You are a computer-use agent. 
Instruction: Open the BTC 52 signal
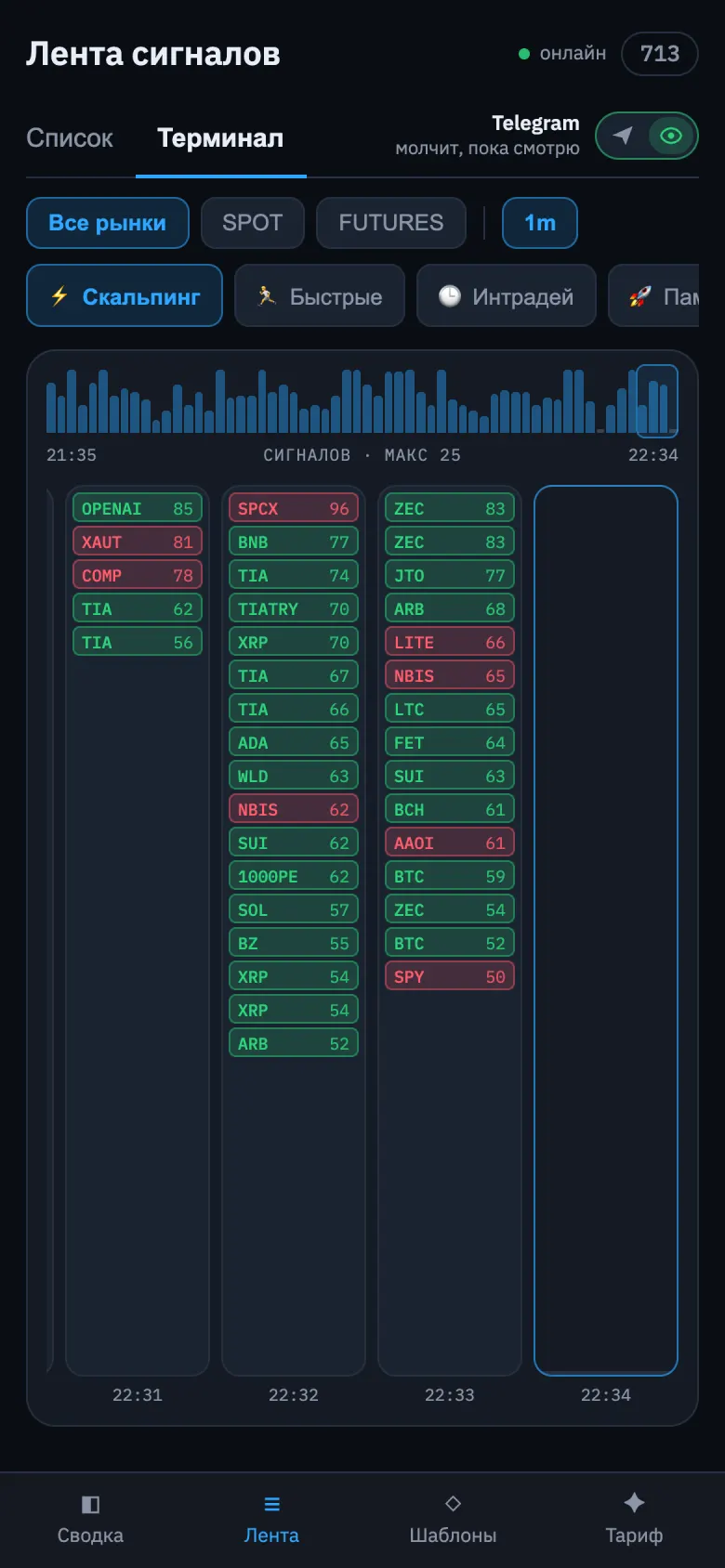click(x=450, y=943)
